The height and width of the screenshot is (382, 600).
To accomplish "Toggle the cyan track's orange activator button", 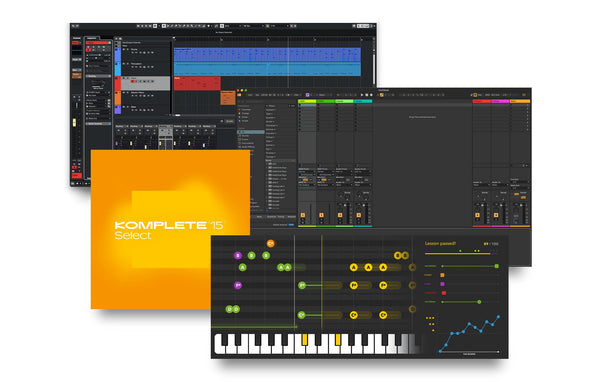I will pos(359,215).
